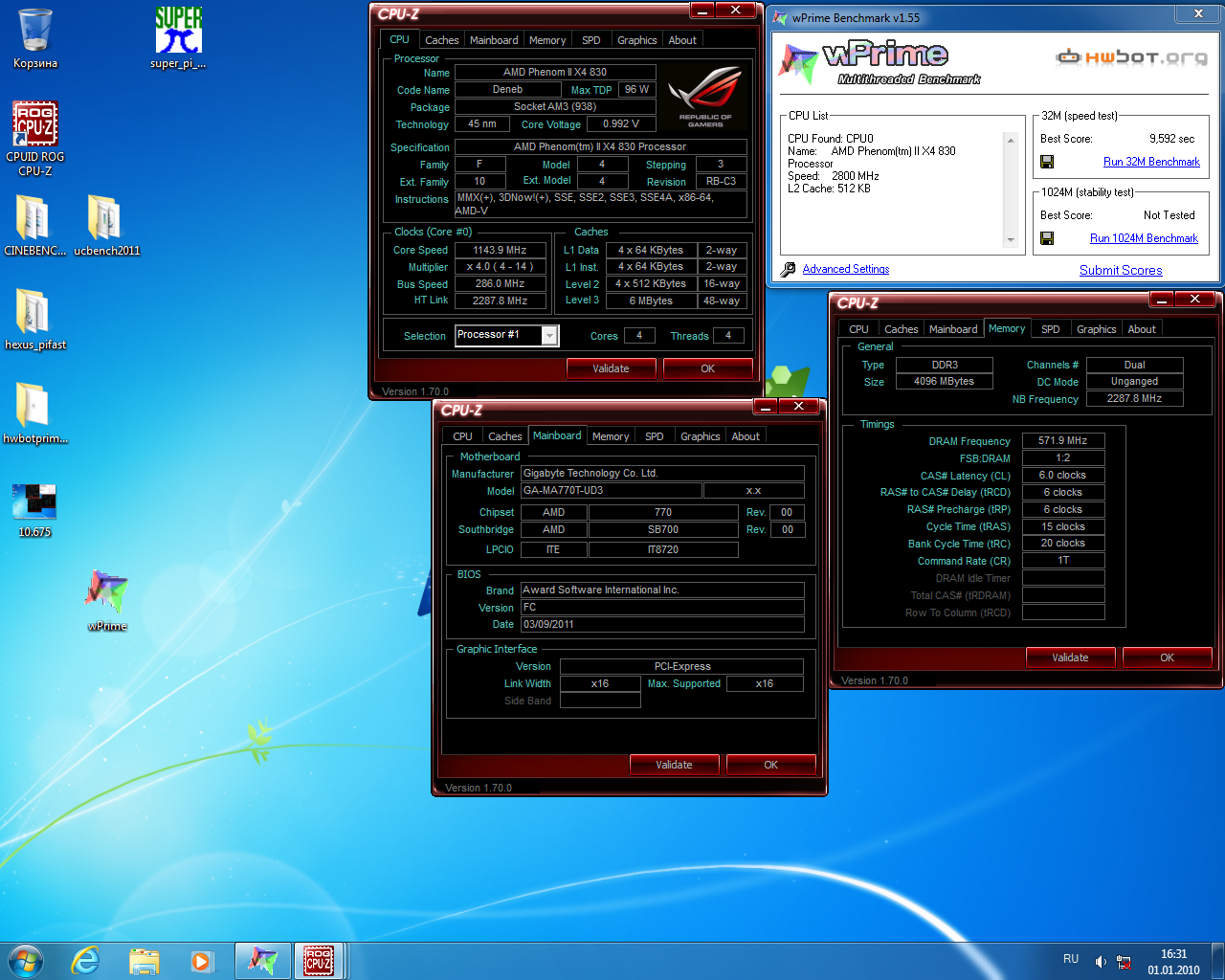The height and width of the screenshot is (980, 1225).
Task: Click Submit Scores link
Action: tap(1121, 271)
